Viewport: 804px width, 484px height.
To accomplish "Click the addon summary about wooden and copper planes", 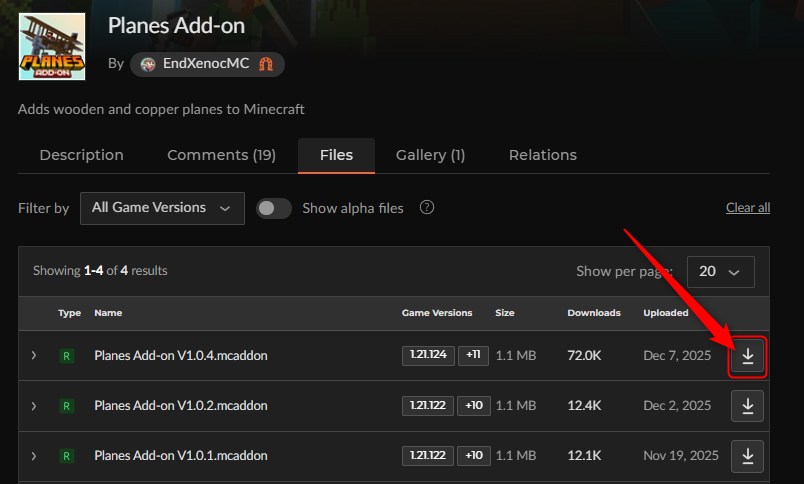I will pos(161,109).
